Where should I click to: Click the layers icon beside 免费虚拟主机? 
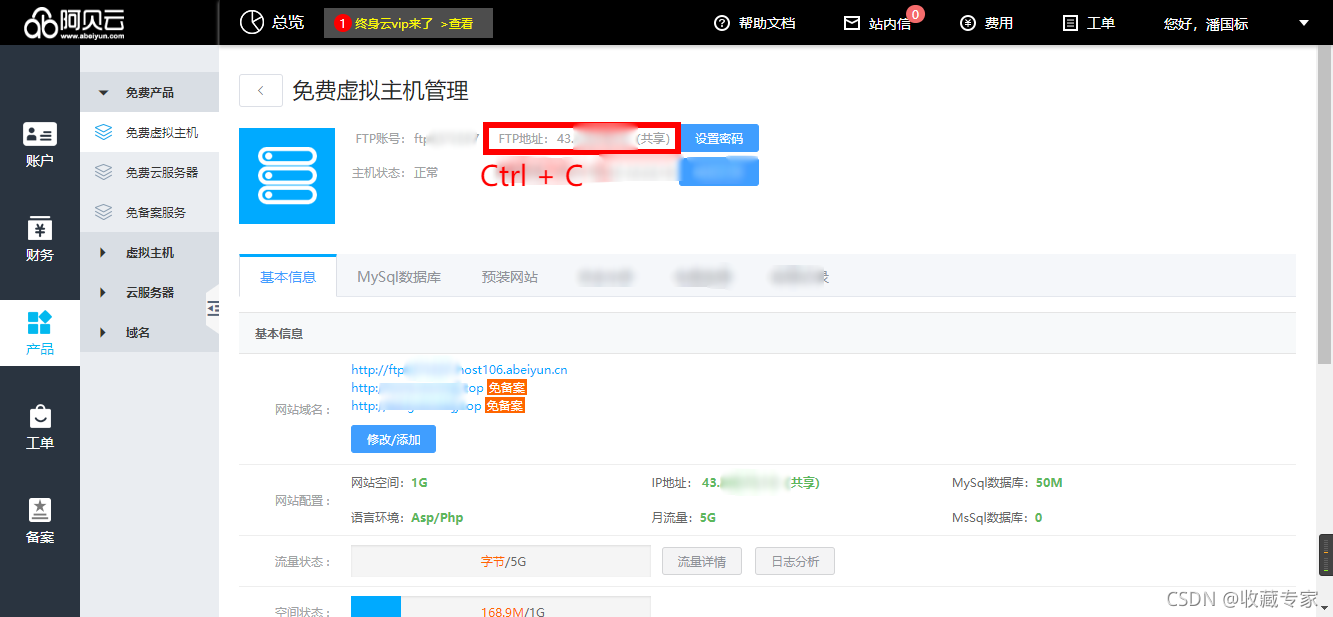point(103,132)
